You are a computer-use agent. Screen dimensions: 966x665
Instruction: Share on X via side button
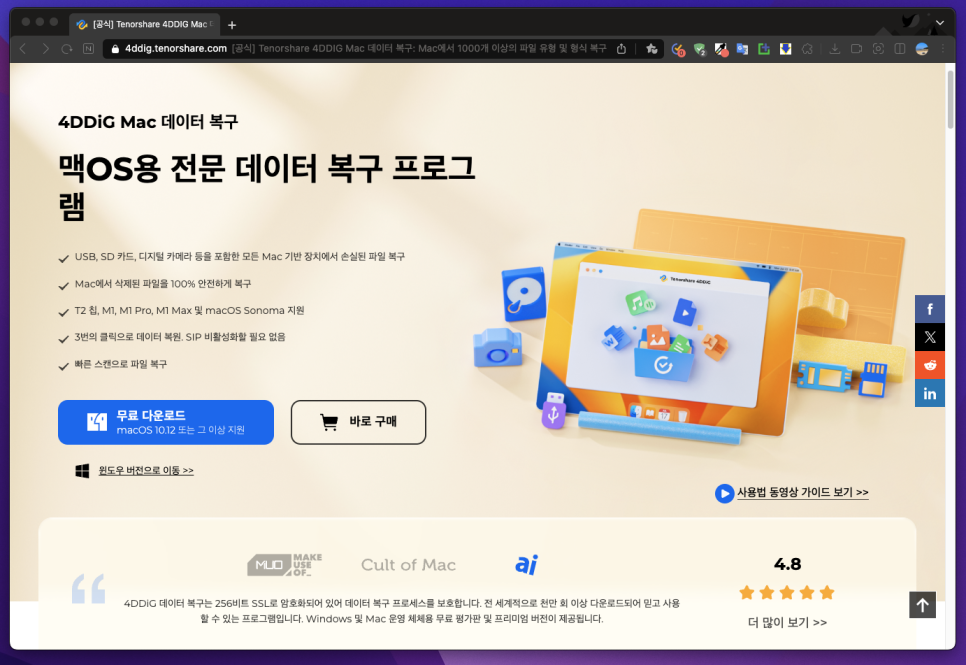(x=930, y=337)
